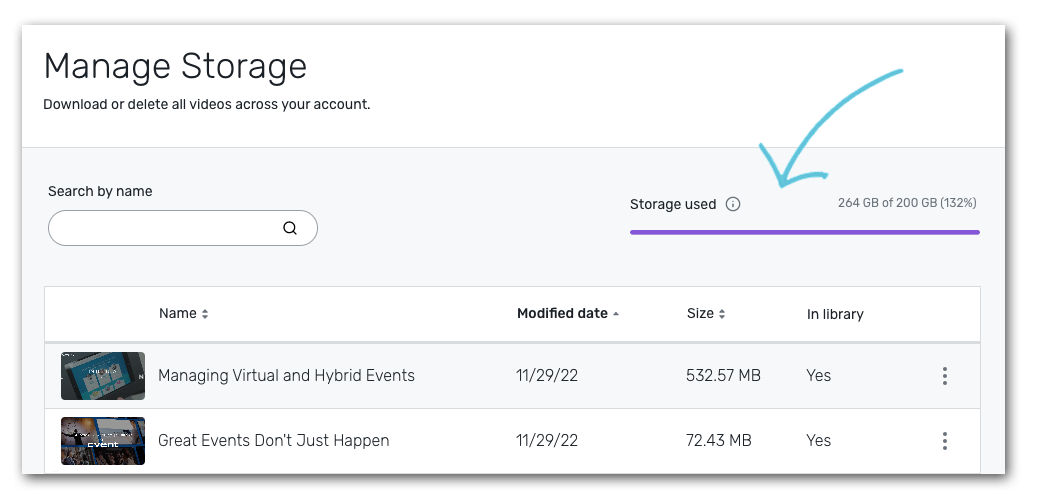Click the Storage used label
The width and height of the screenshot is (1039, 501).
tap(673, 205)
